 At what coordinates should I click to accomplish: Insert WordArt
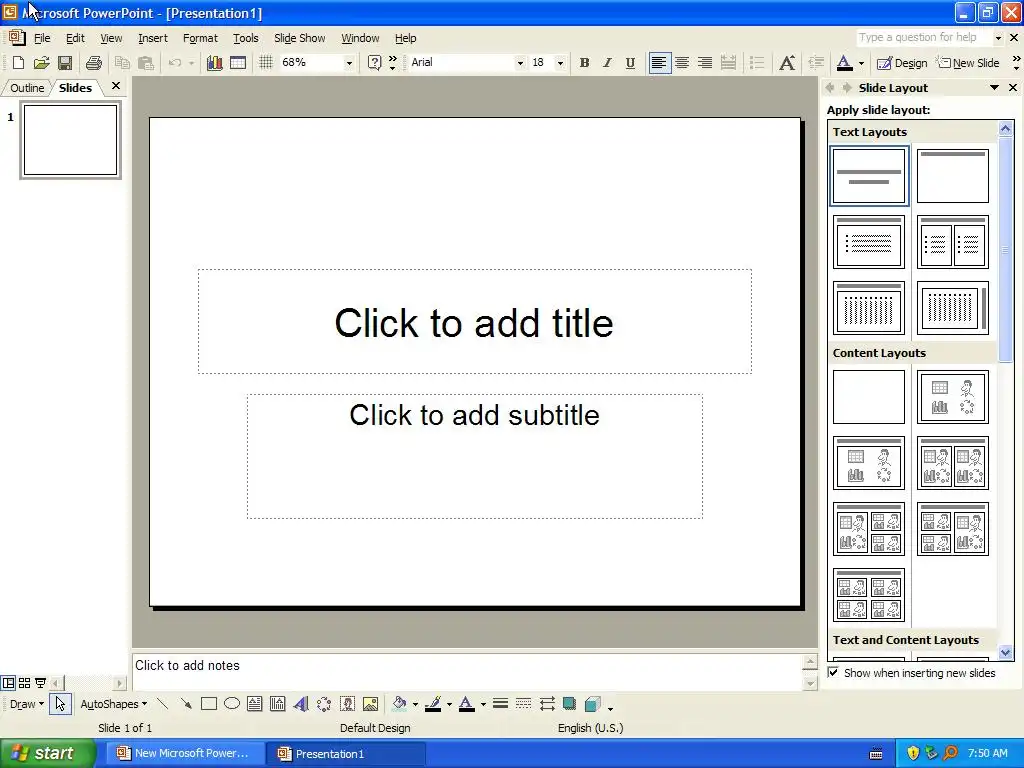[300, 704]
